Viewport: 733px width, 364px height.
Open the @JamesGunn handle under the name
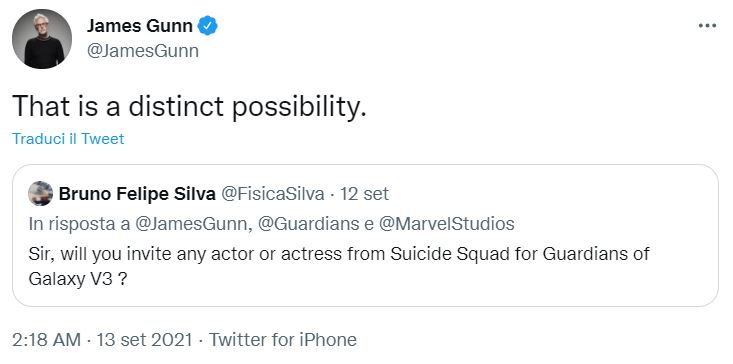pyautogui.click(x=143, y=51)
